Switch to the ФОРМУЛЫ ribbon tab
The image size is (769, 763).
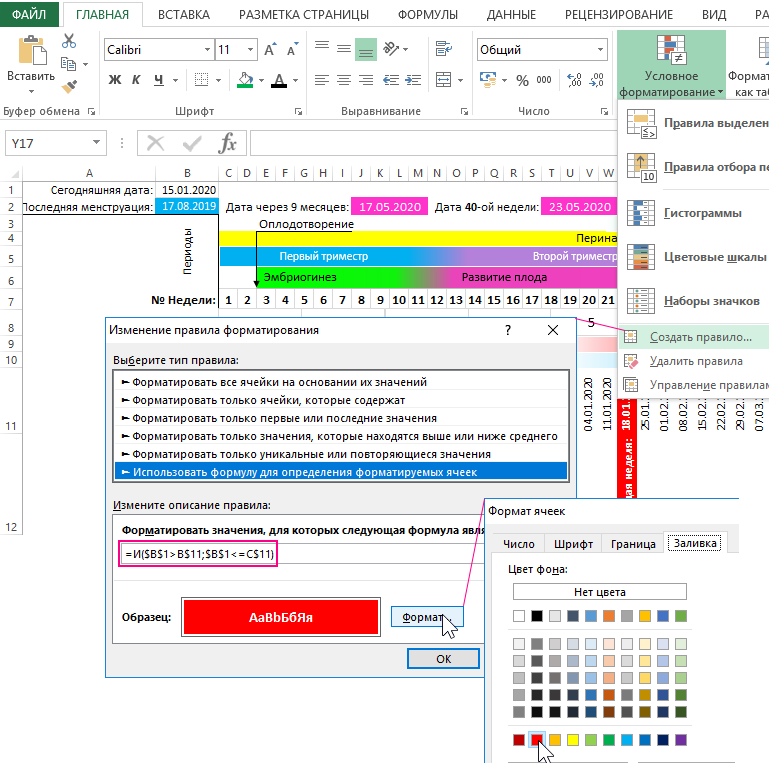427,14
